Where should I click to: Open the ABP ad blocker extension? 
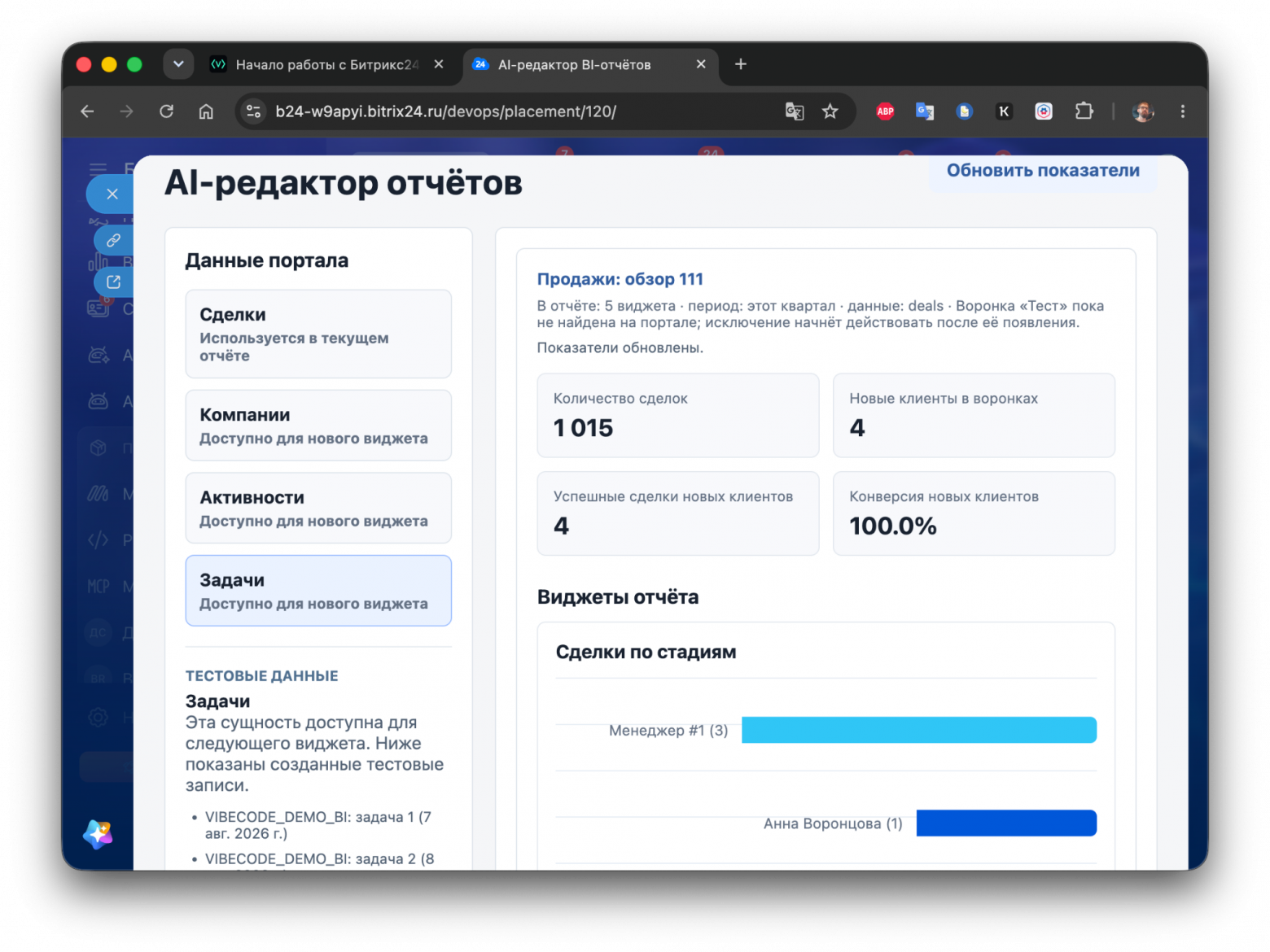pos(885,111)
